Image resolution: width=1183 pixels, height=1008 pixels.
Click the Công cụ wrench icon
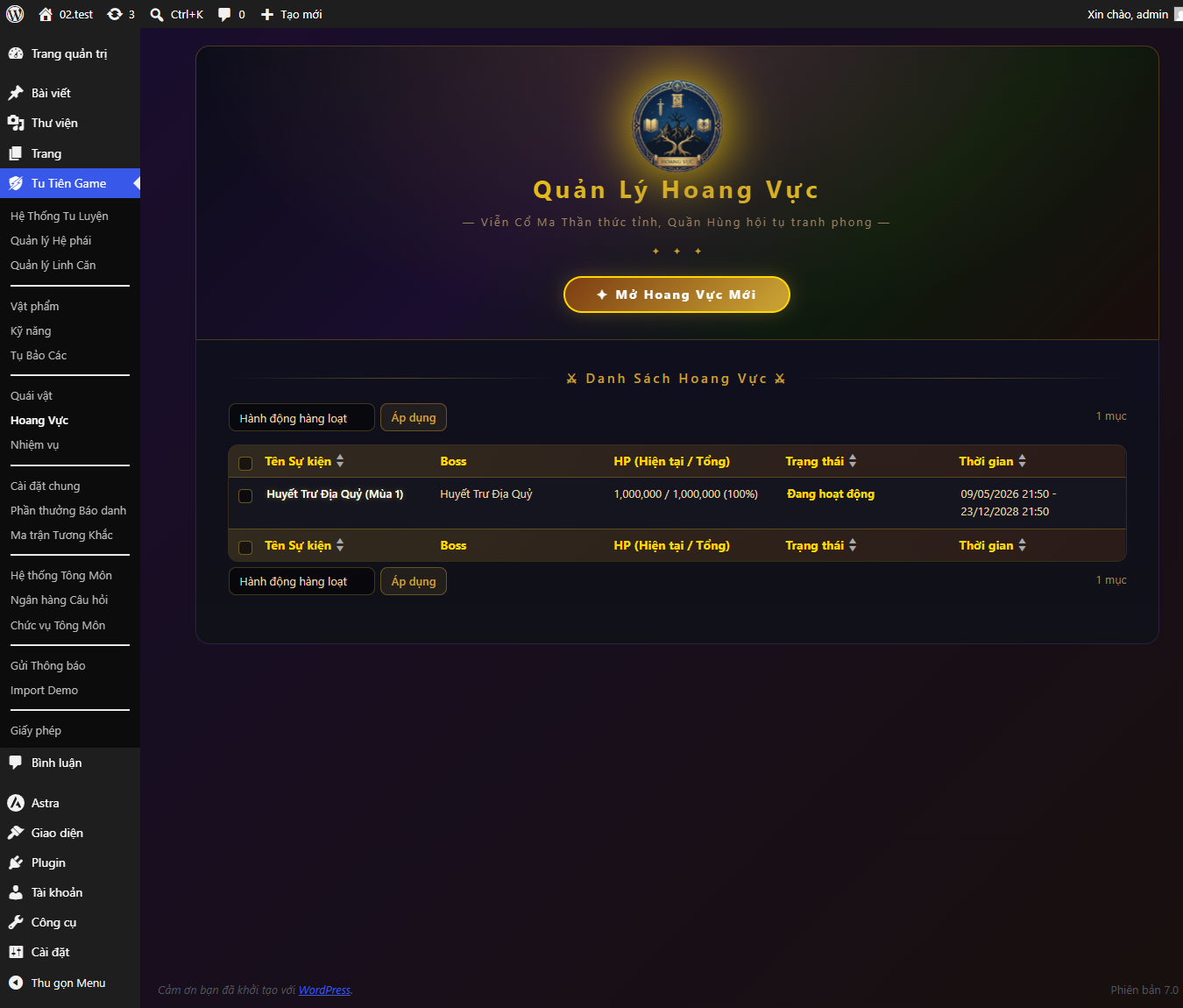16,922
